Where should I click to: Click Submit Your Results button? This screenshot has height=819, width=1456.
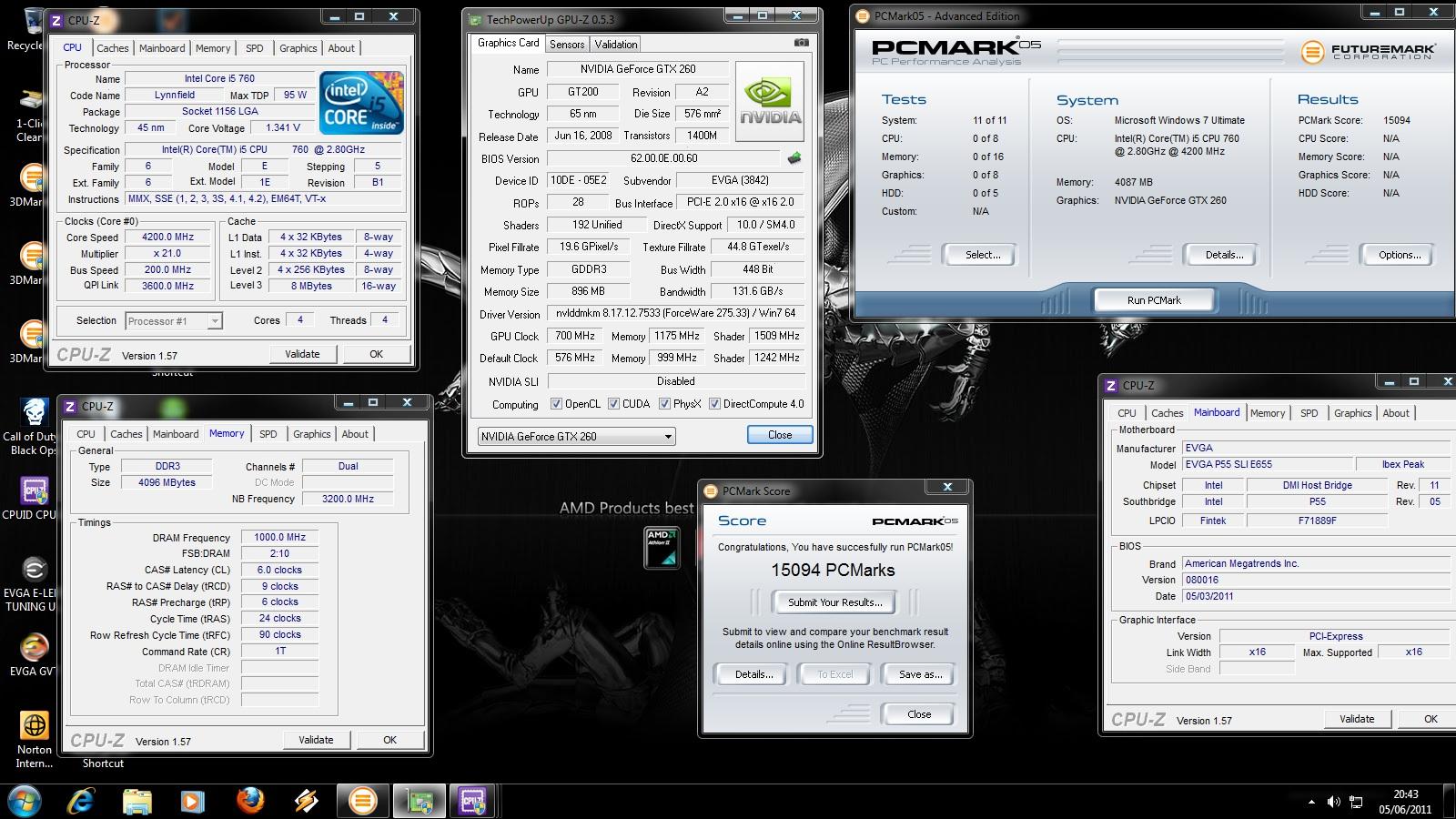[834, 602]
